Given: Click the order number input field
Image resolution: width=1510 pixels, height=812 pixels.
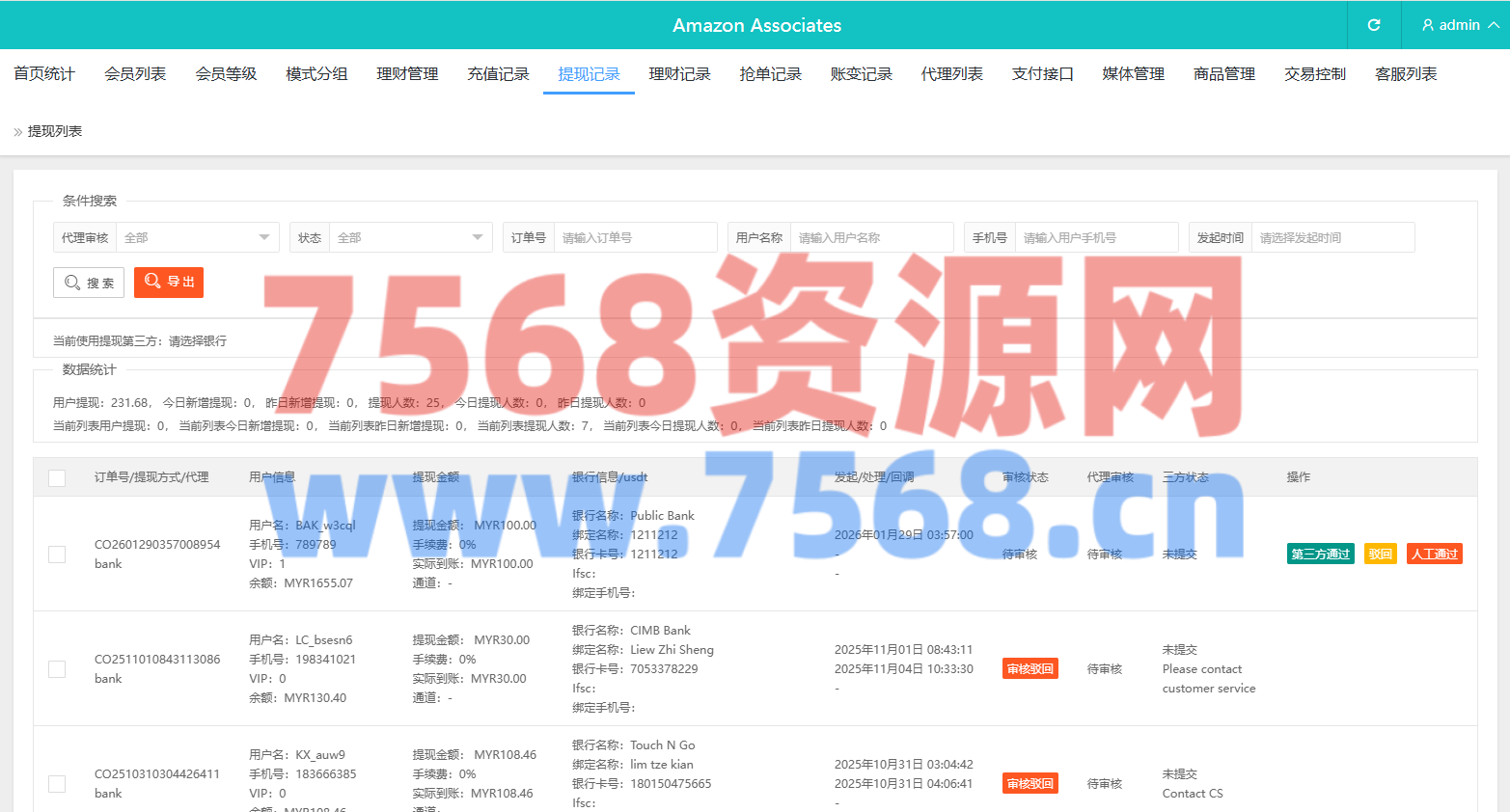Looking at the screenshot, I should 635,237.
